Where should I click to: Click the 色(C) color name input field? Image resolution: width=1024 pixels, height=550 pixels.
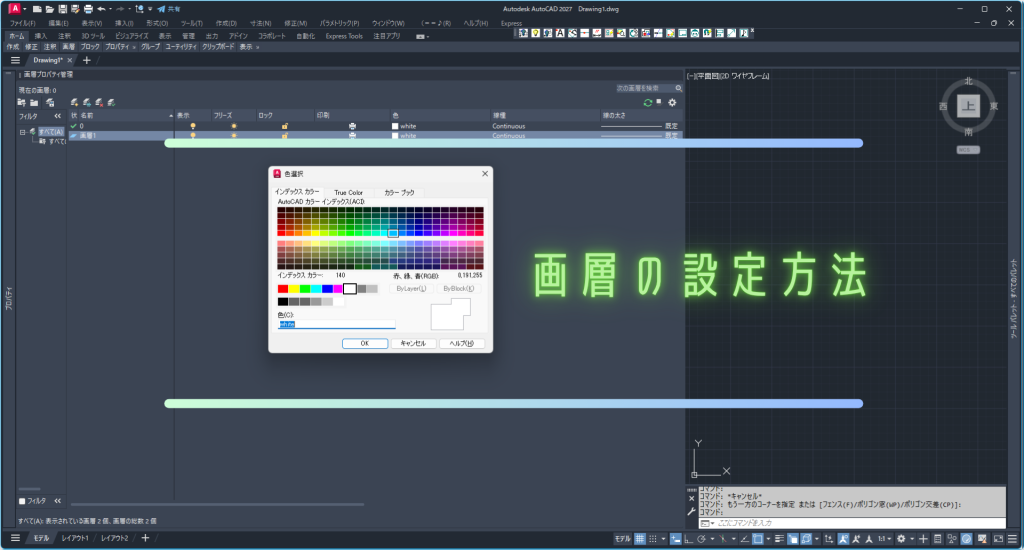pos(336,324)
